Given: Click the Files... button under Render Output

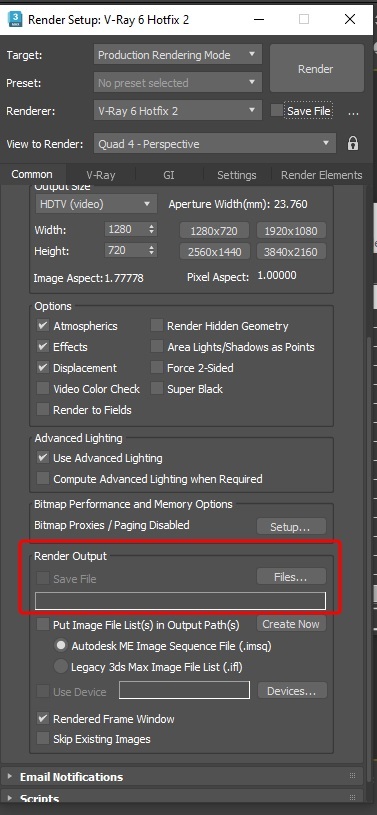Looking at the screenshot, I should pyautogui.click(x=291, y=576).
